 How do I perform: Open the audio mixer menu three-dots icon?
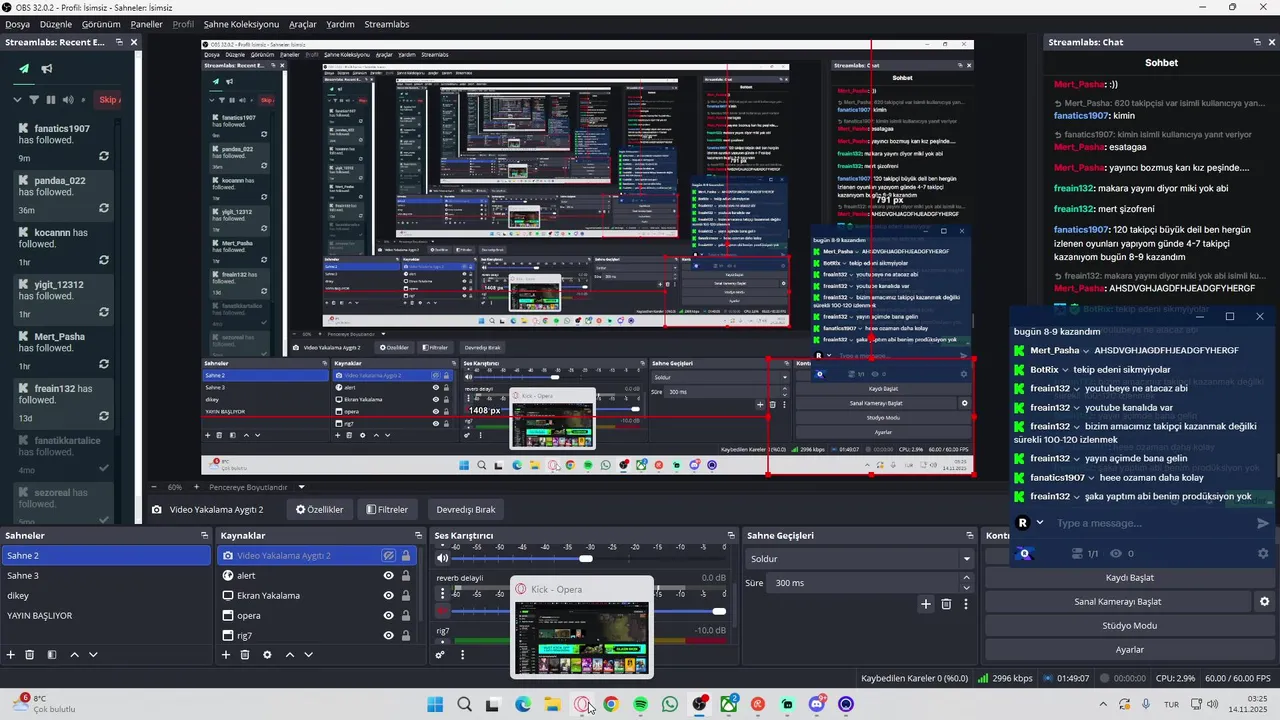tap(462, 655)
